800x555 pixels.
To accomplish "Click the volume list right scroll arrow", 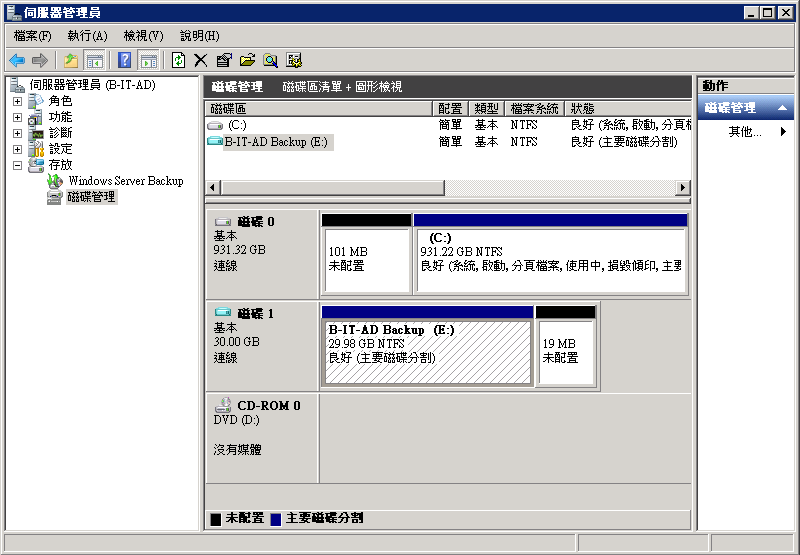I will point(683,188).
